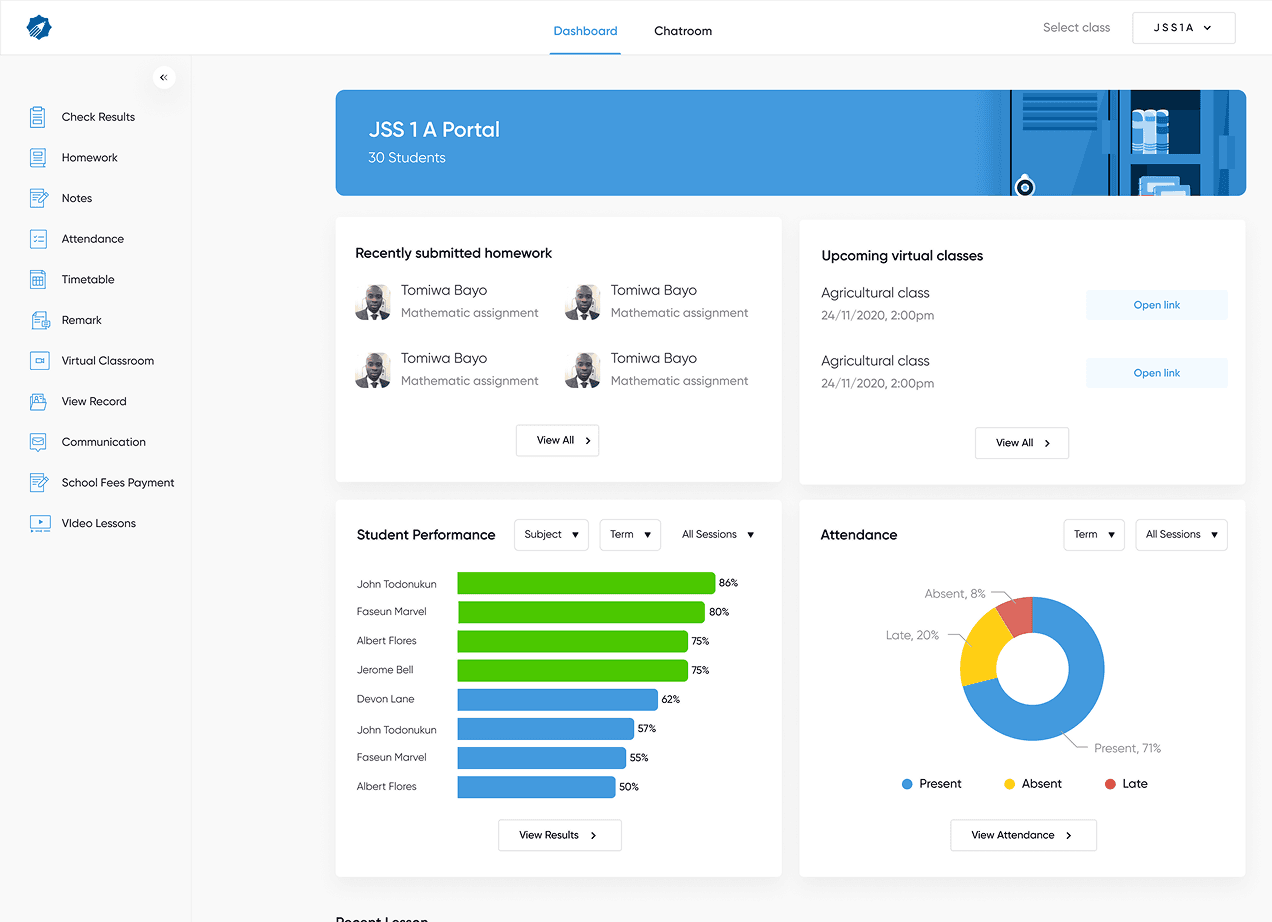Click the Communication envelope icon
This screenshot has height=922, width=1272.
tap(38, 442)
